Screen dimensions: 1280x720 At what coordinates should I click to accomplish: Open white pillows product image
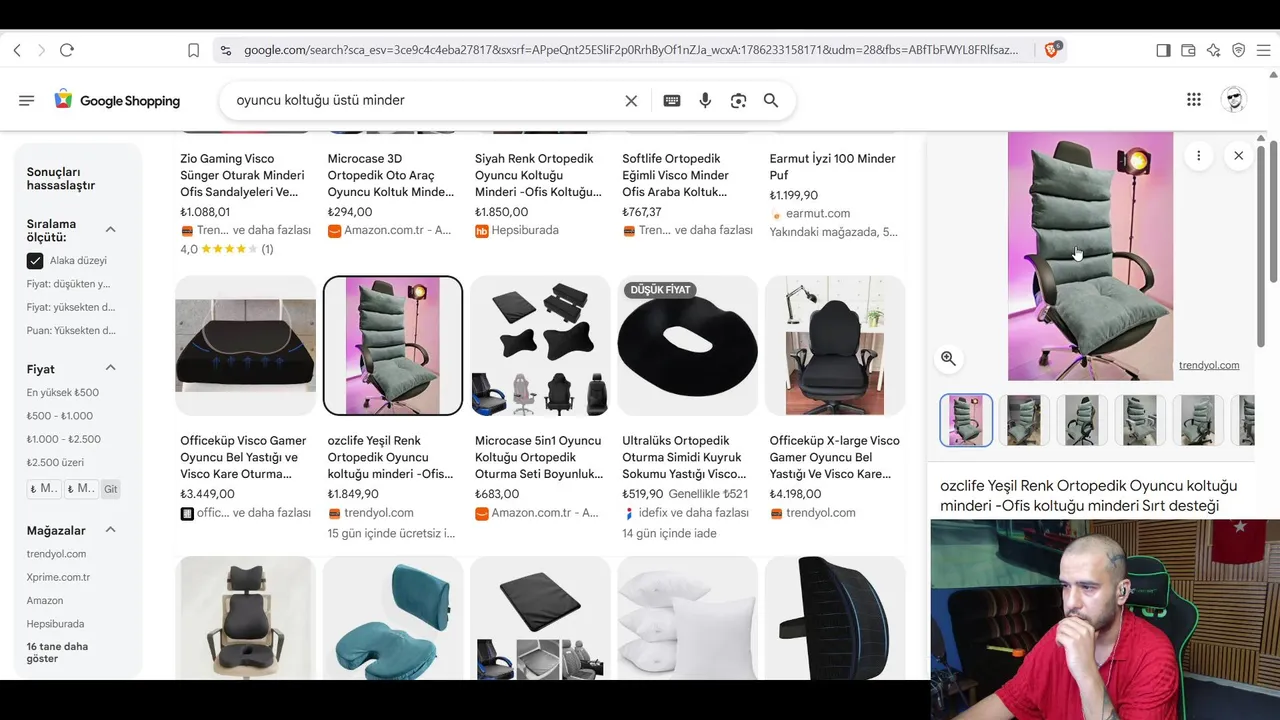[688, 618]
